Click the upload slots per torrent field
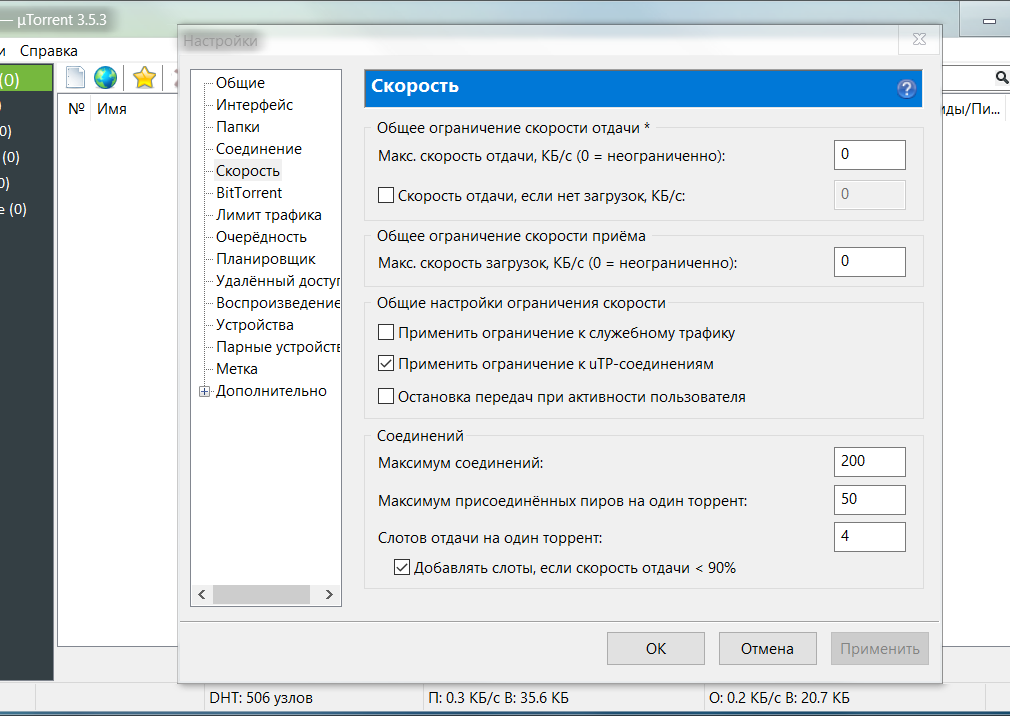Viewport: 1010px width, 716px height. click(870, 537)
